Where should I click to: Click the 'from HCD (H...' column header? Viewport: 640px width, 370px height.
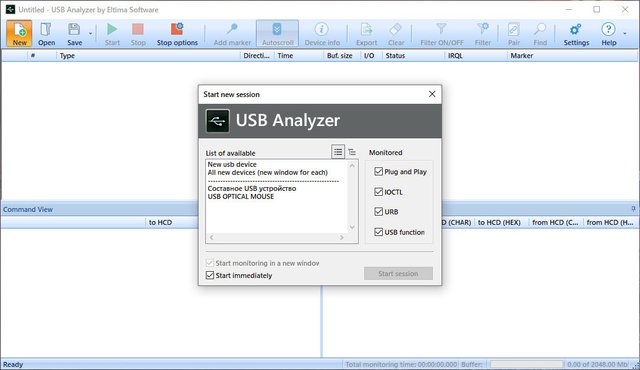610,222
